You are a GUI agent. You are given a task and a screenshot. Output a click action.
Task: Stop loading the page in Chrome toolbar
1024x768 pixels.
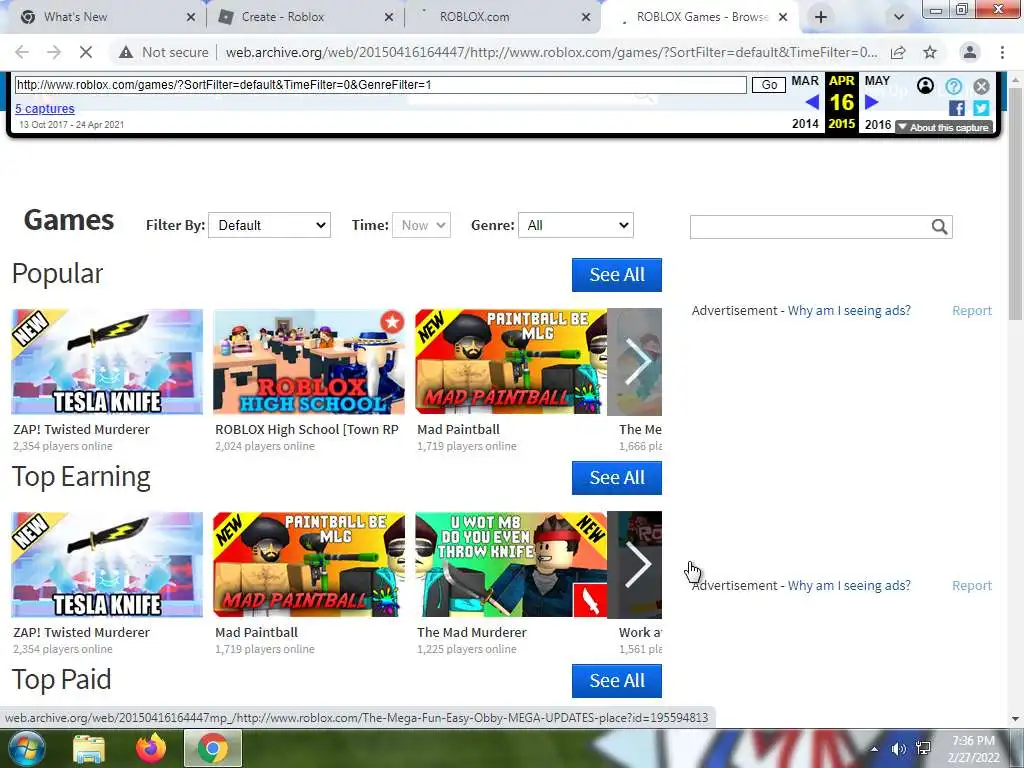[x=86, y=52]
